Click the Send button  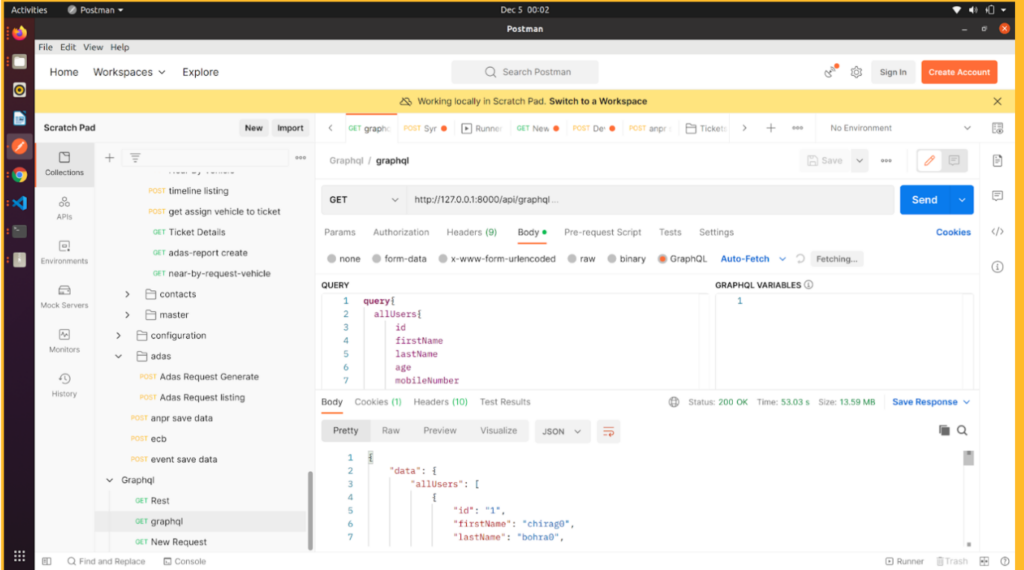pos(924,200)
